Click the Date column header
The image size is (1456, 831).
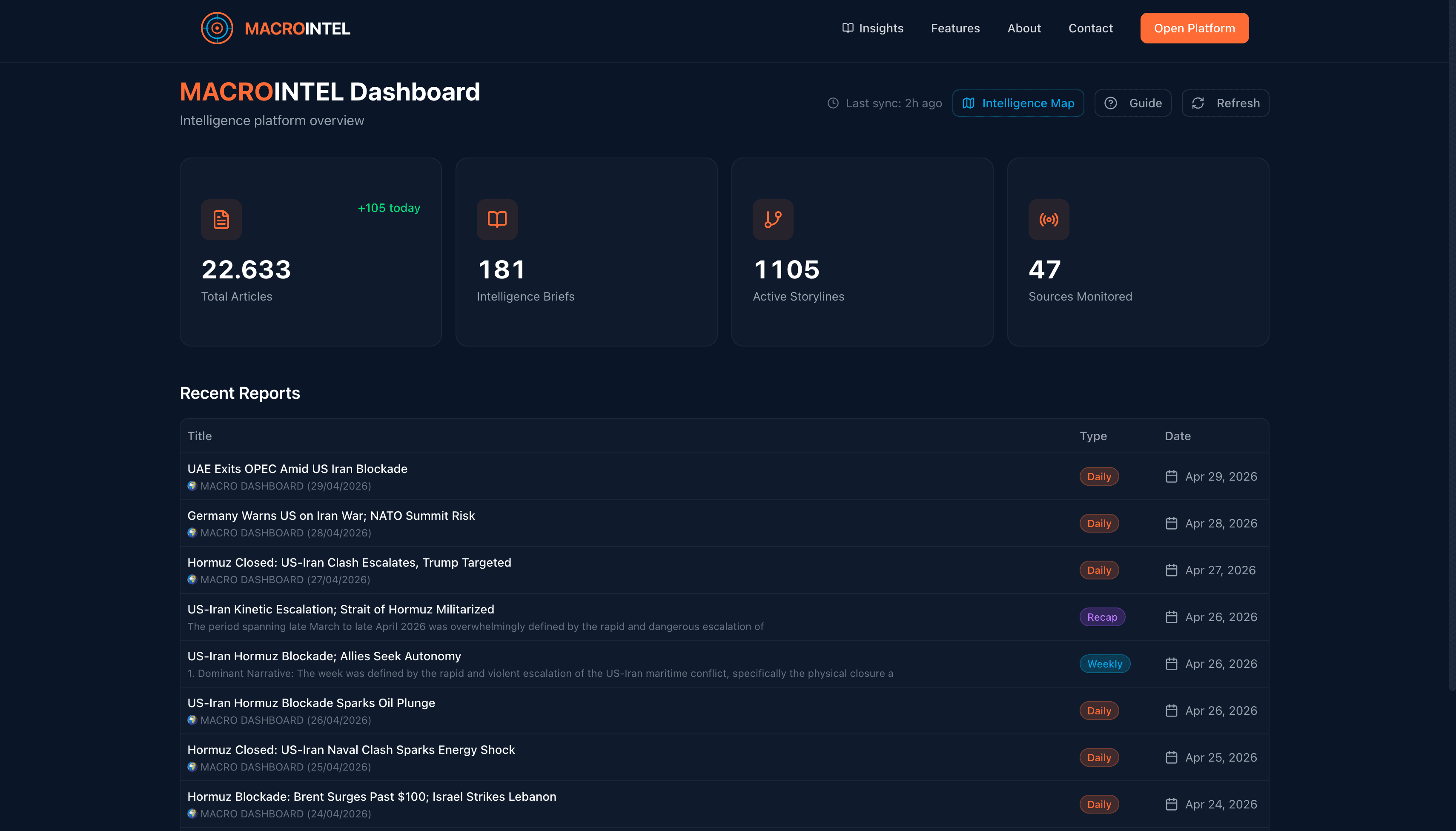pos(1178,436)
